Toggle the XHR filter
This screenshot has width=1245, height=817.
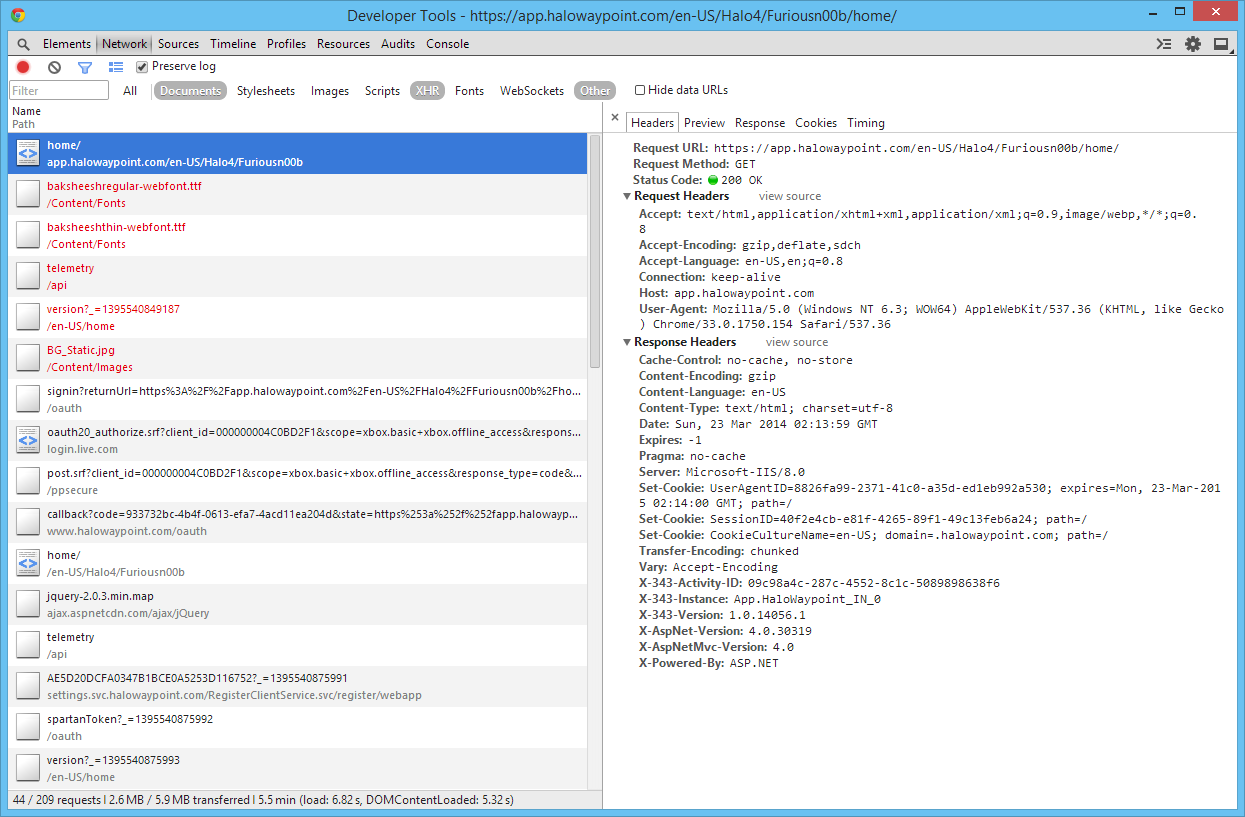[427, 91]
